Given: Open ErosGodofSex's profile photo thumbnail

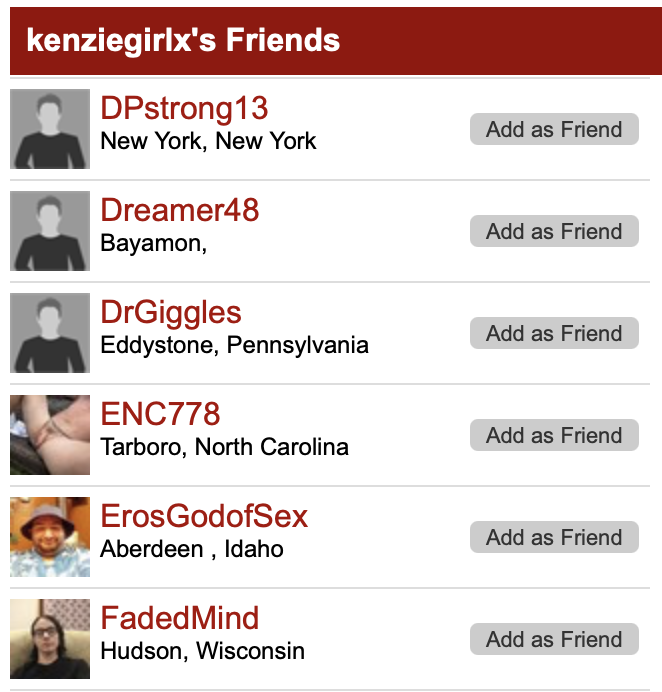Looking at the screenshot, I should pyautogui.click(x=50, y=537).
